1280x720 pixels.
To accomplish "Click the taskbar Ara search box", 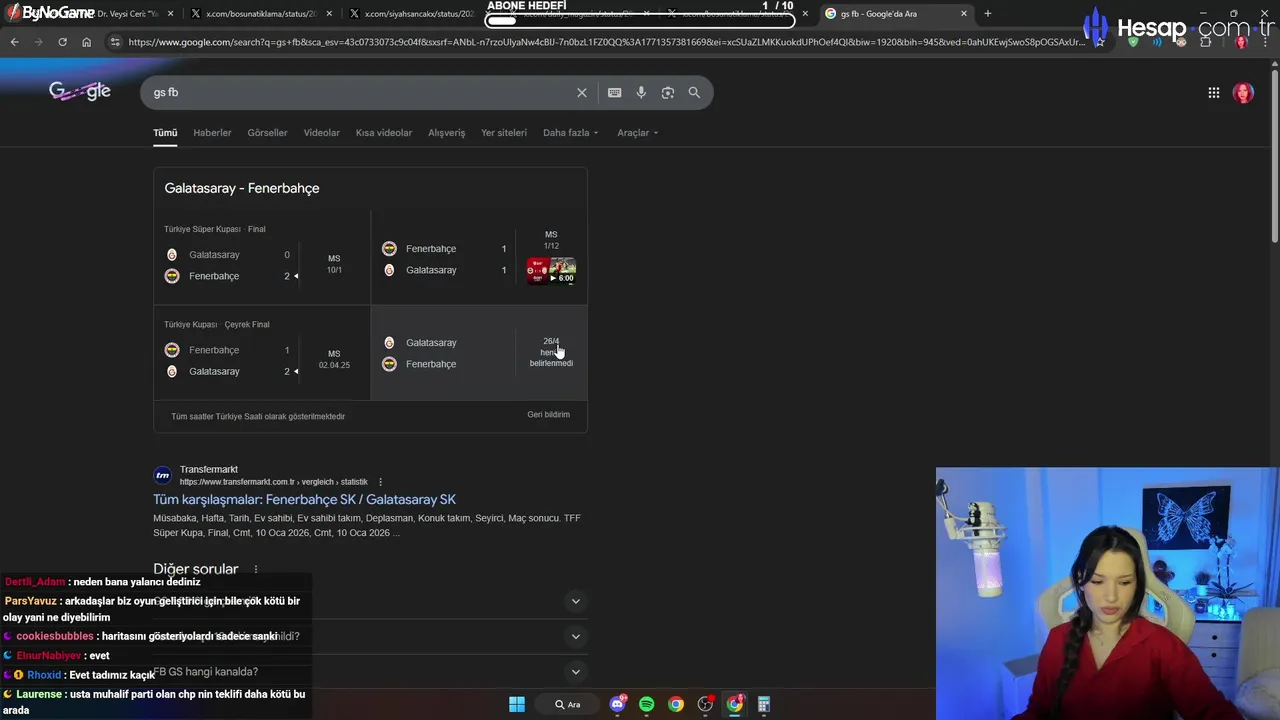I will click(567, 704).
